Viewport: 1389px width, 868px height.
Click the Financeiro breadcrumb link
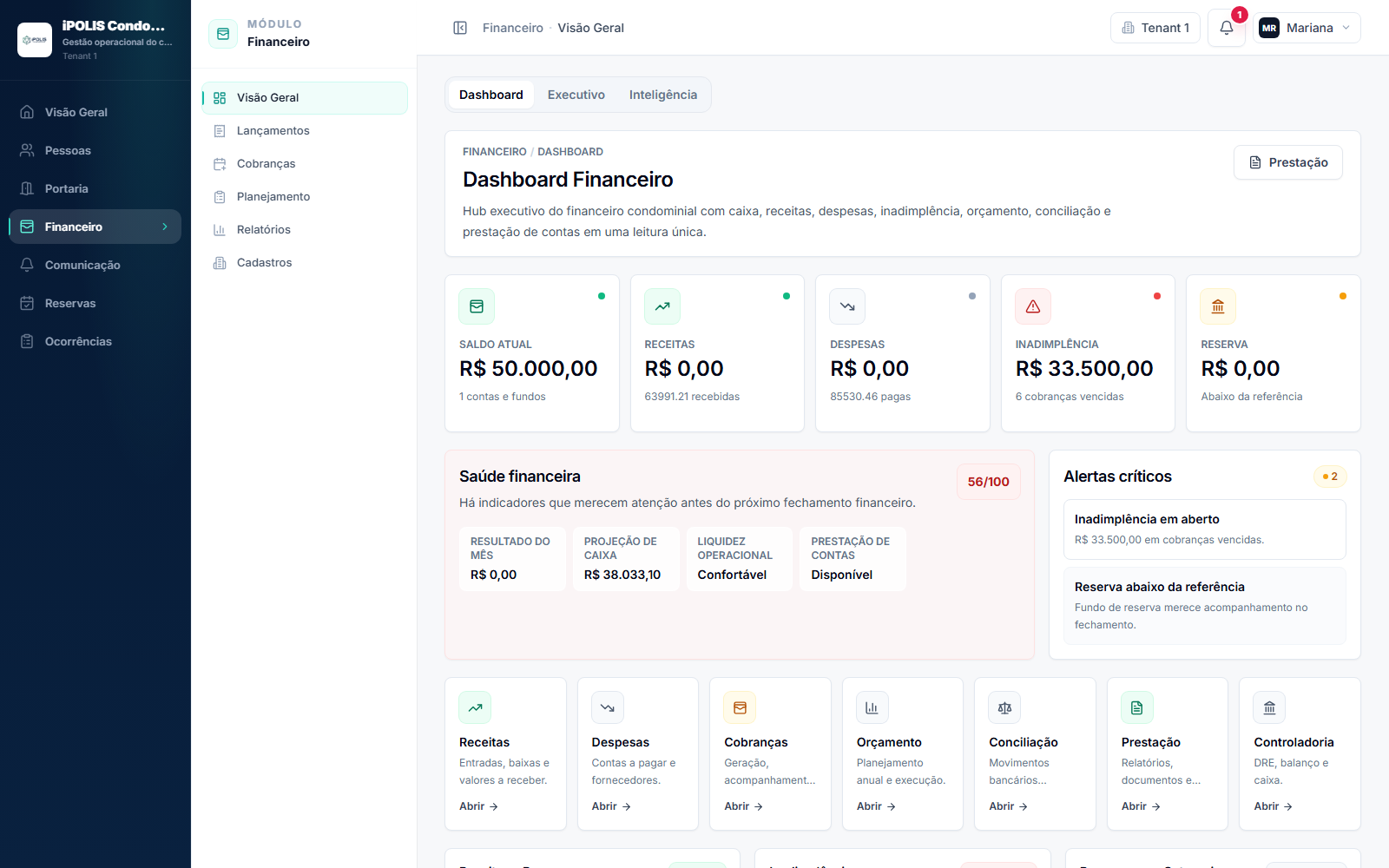pyautogui.click(x=512, y=28)
